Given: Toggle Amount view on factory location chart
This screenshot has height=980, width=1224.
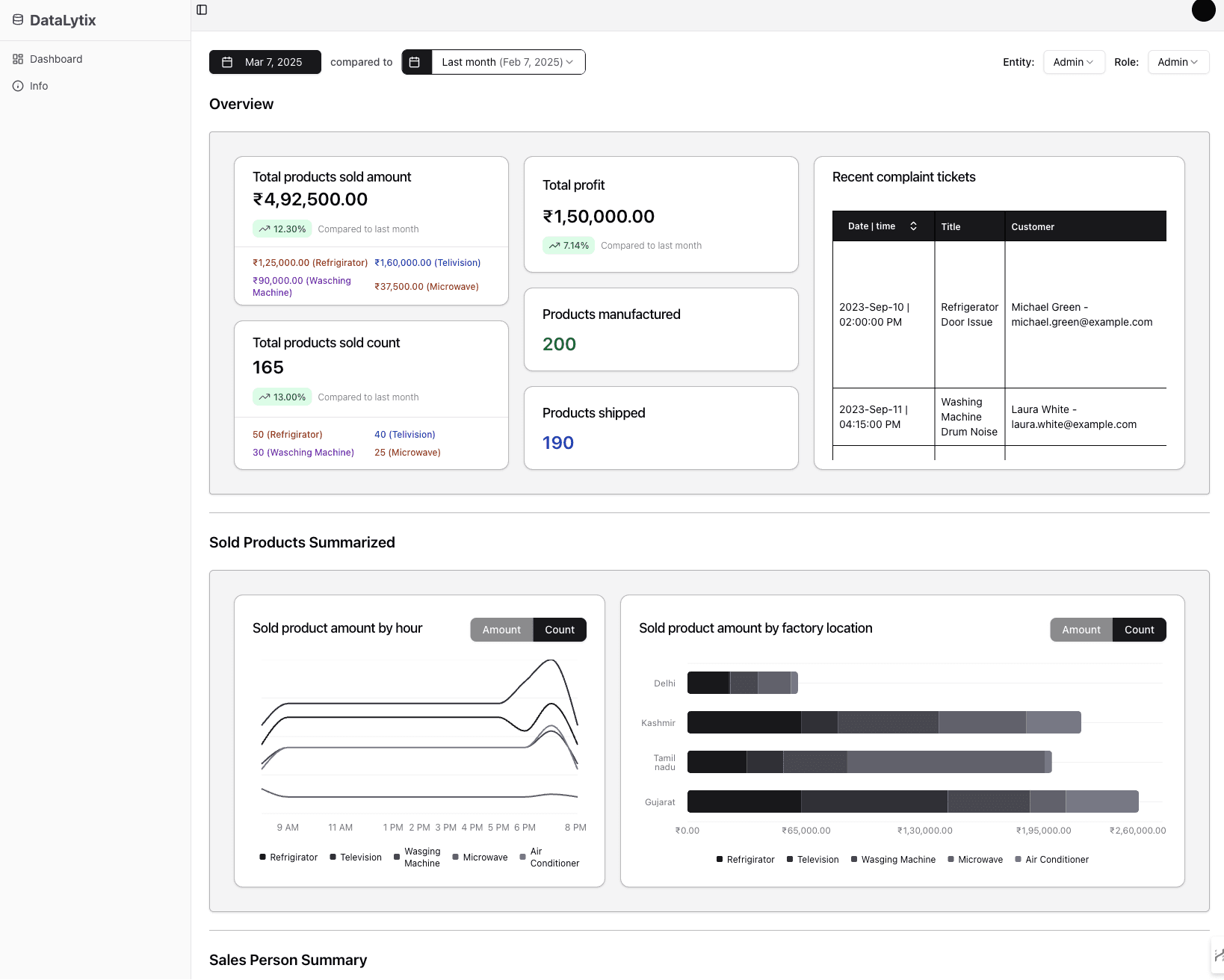Looking at the screenshot, I should click(1081, 630).
